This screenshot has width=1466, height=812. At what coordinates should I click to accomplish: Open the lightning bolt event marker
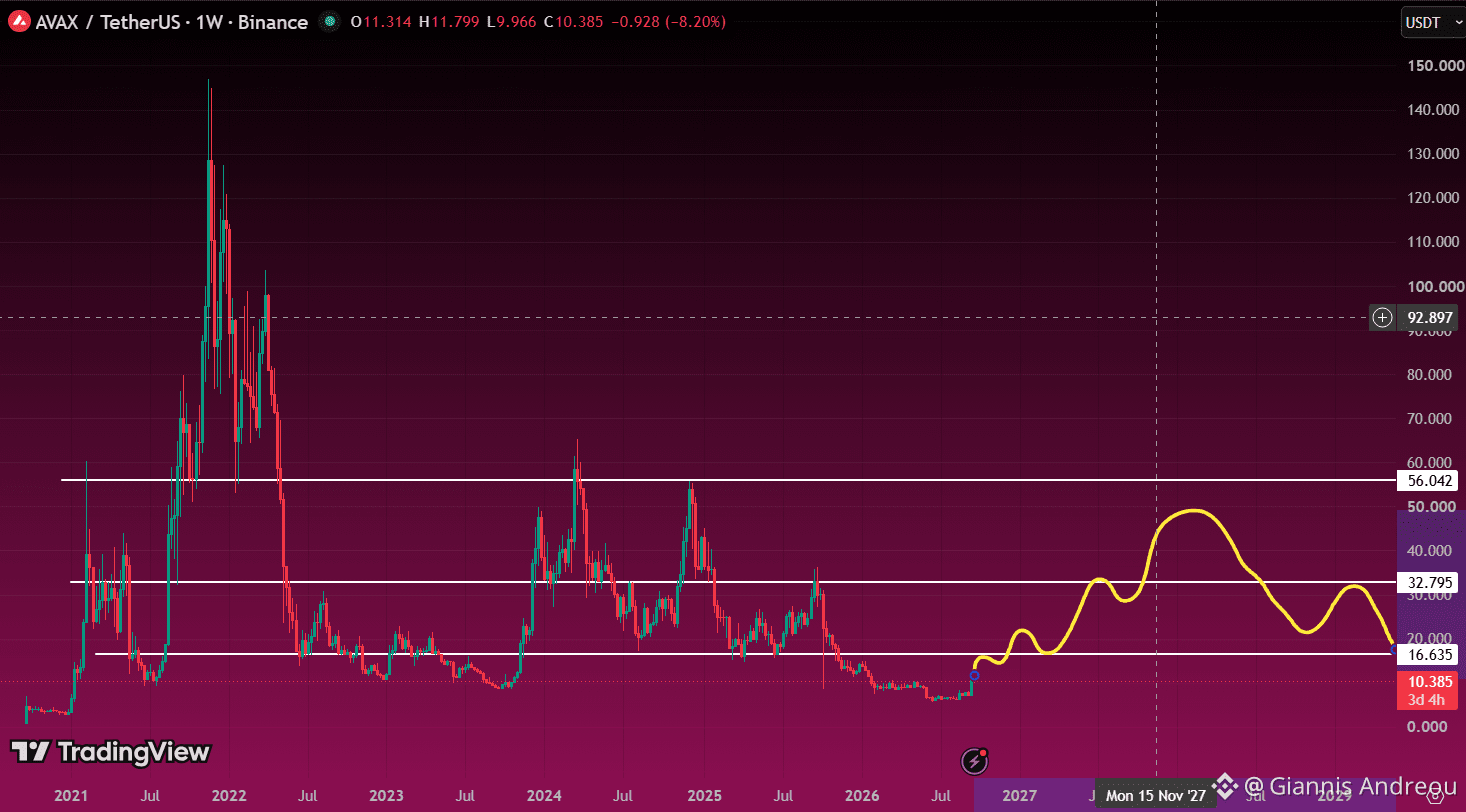(975, 761)
